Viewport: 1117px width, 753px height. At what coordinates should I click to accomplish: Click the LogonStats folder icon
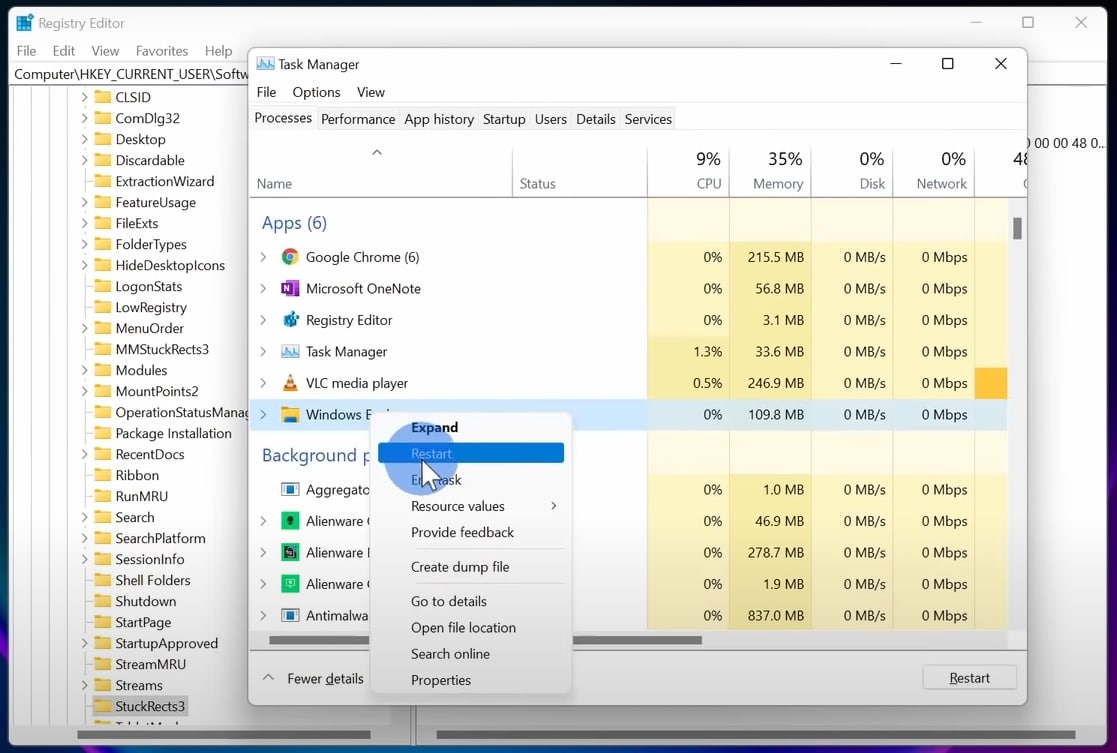103,286
